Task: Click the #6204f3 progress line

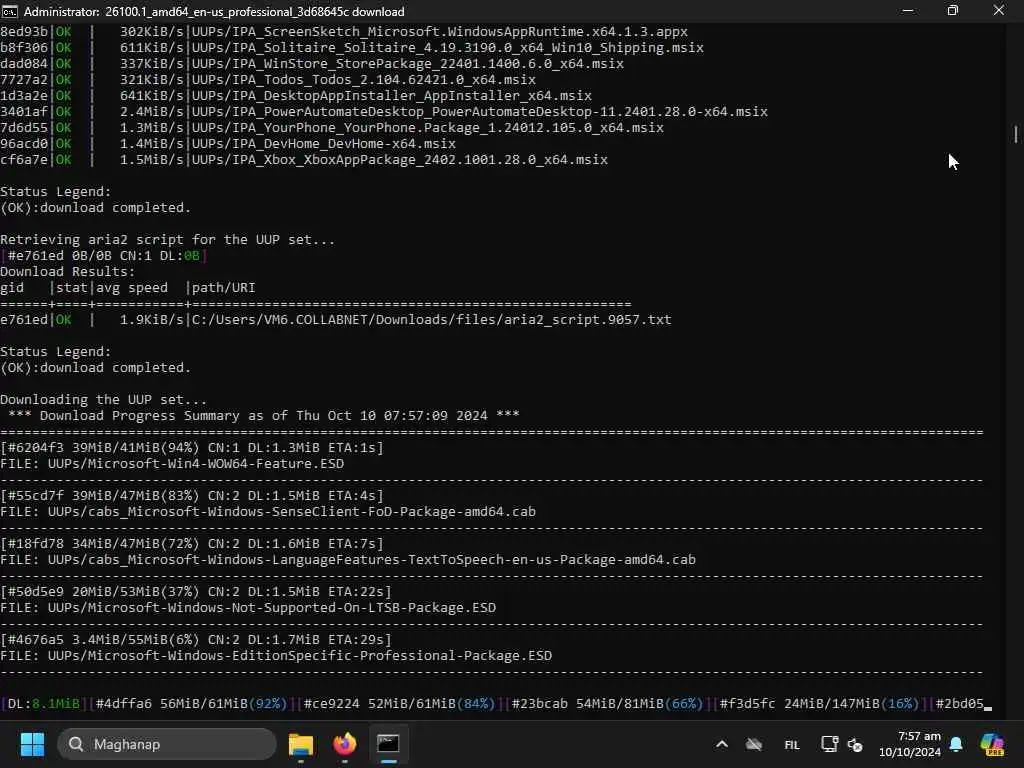Action: point(192,447)
